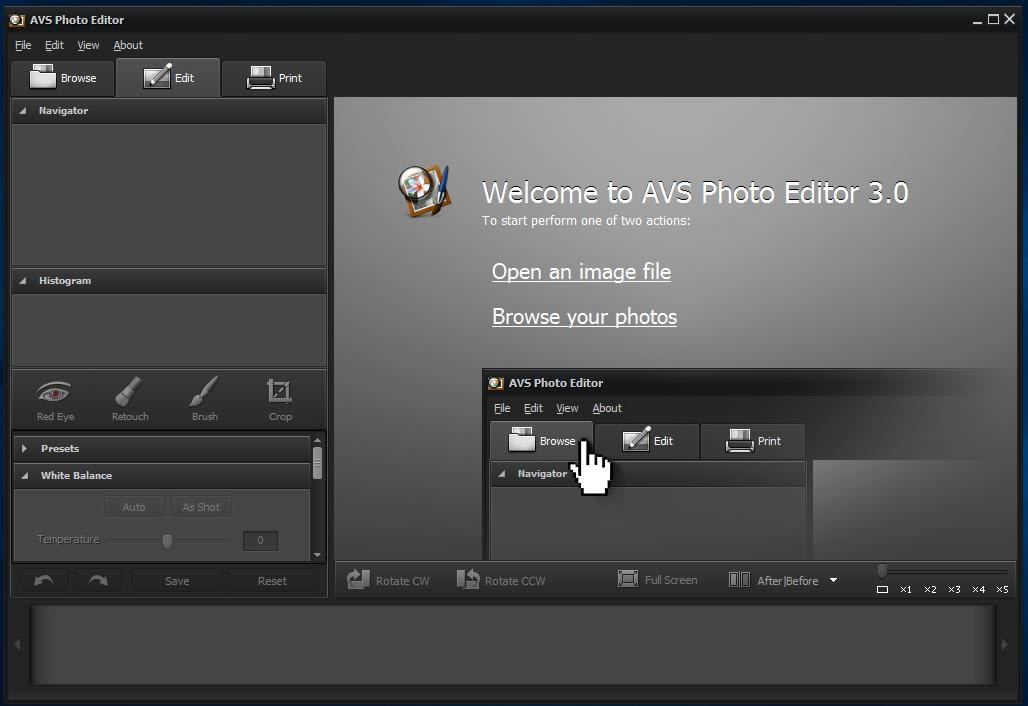Screen dimensions: 1028x706
Task: Select the Brush tool
Action: point(205,400)
